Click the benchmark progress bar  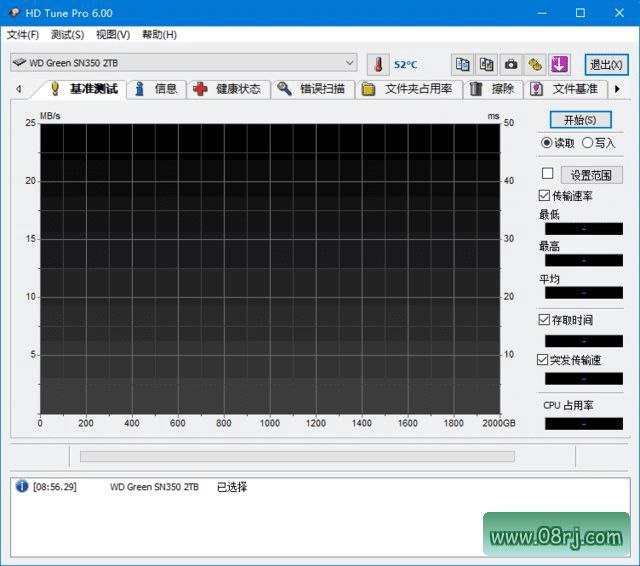pos(297,456)
